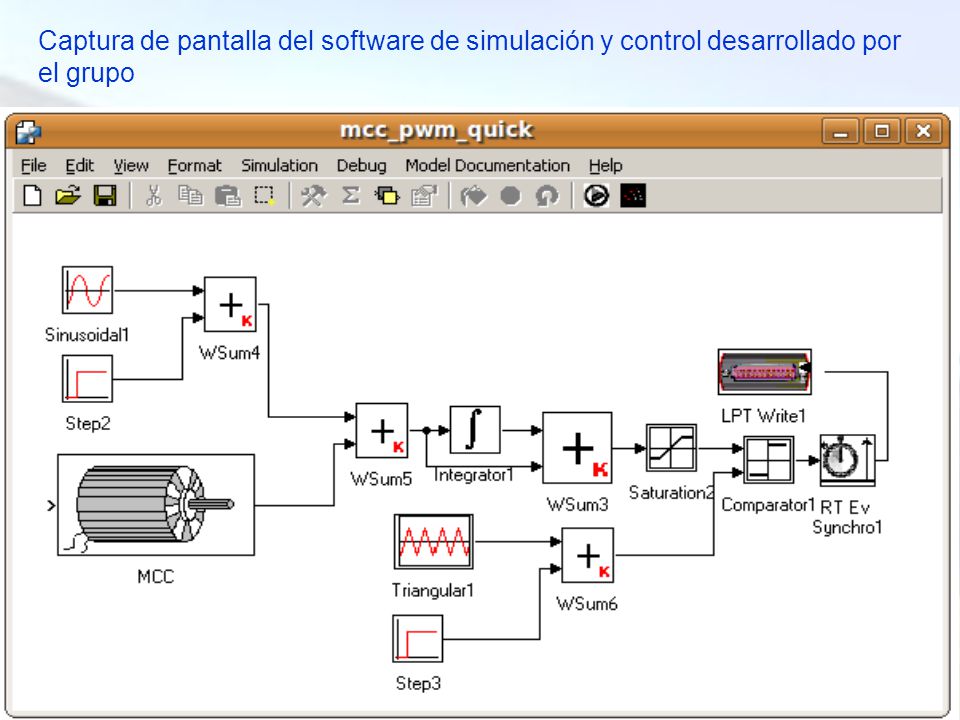Select the Comparator1 block
Image resolution: width=960 pixels, height=720 pixels.
pyautogui.click(x=769, y=460)
